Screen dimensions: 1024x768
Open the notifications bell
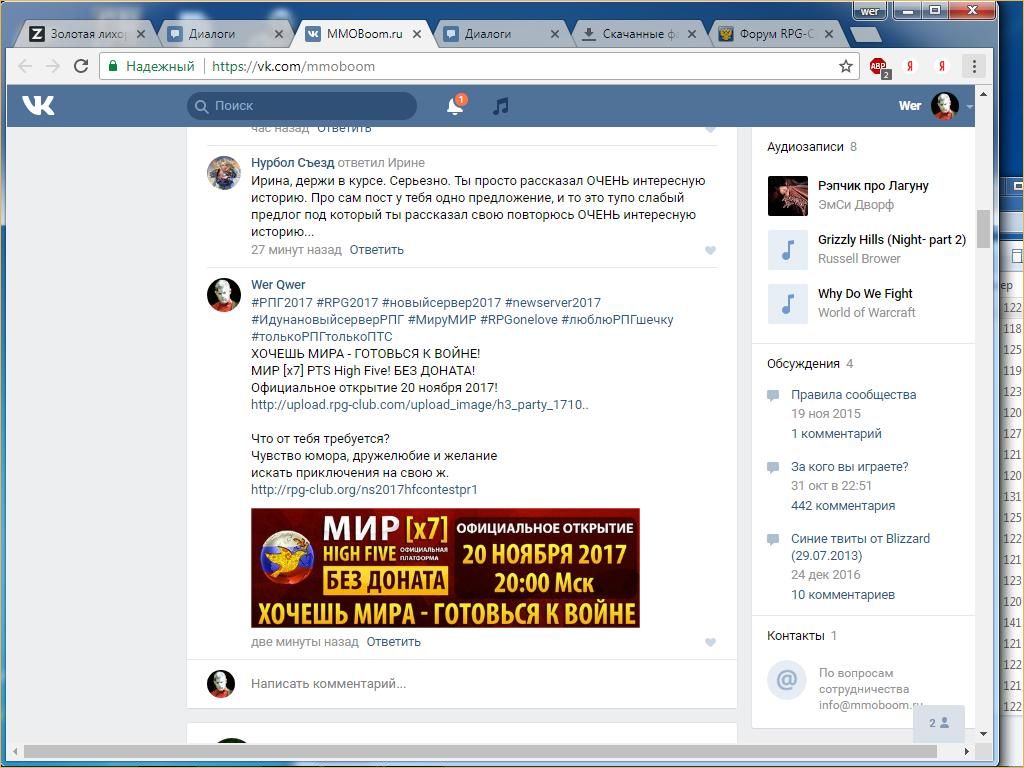tap(455, 106)
